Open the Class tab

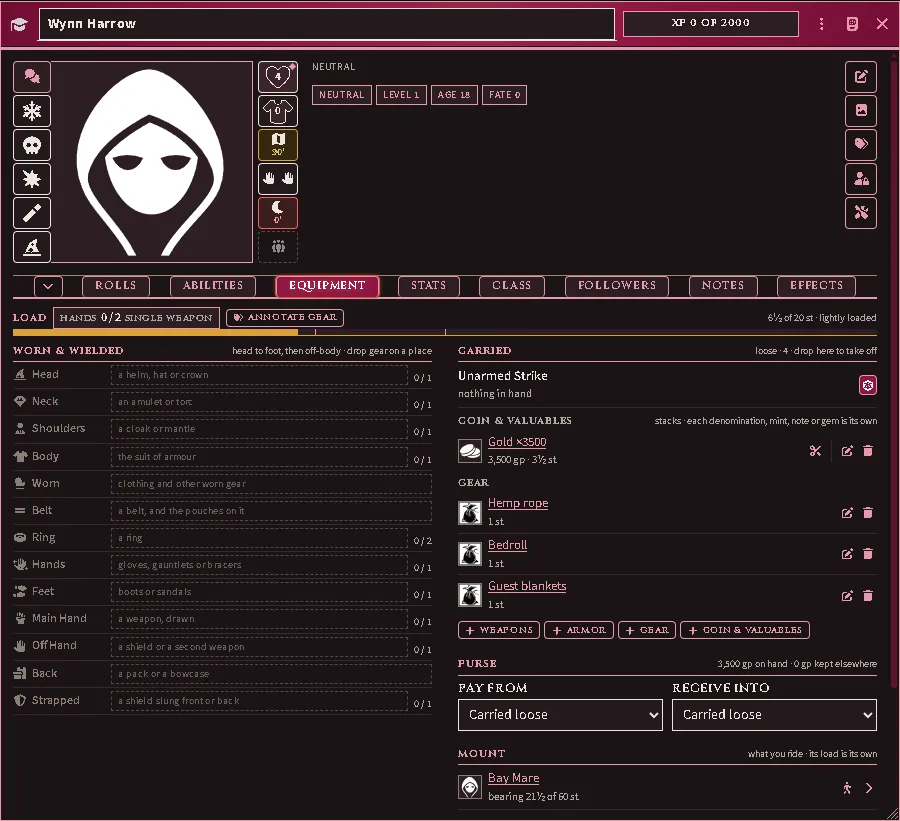(511, 286)
